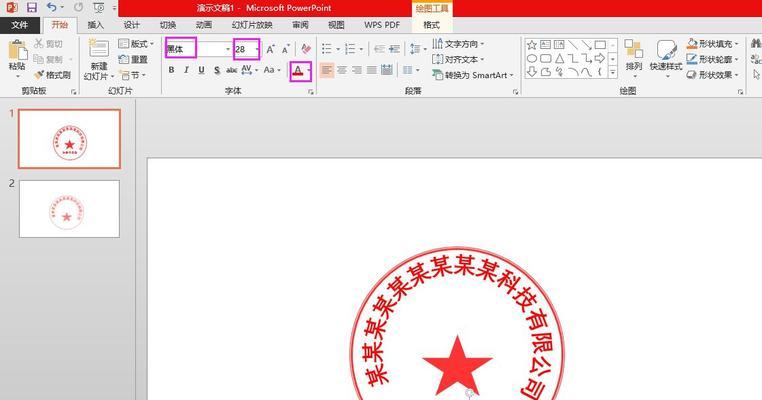
Task: Click the 排列 Arrange button
Action: tap(634, 59)
